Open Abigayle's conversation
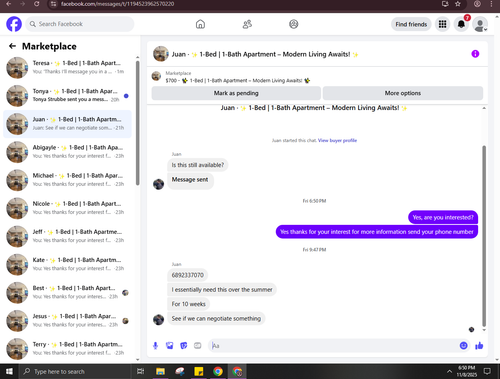The image size is (500, 379). point(67,152)
